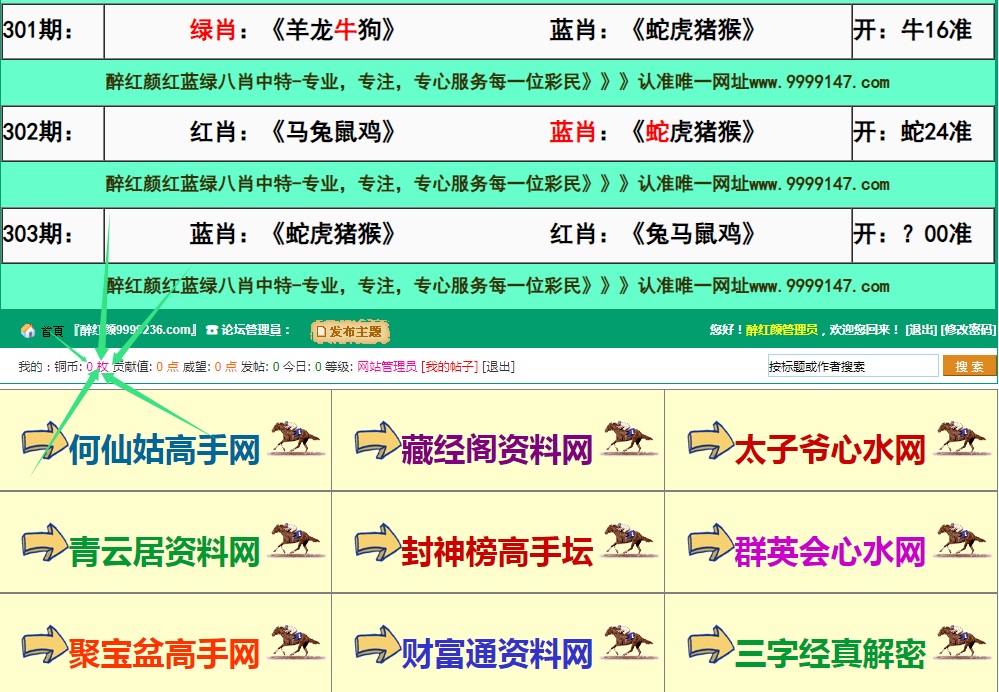Open the 封神榜高手坛 link

[x=497, y=551]
